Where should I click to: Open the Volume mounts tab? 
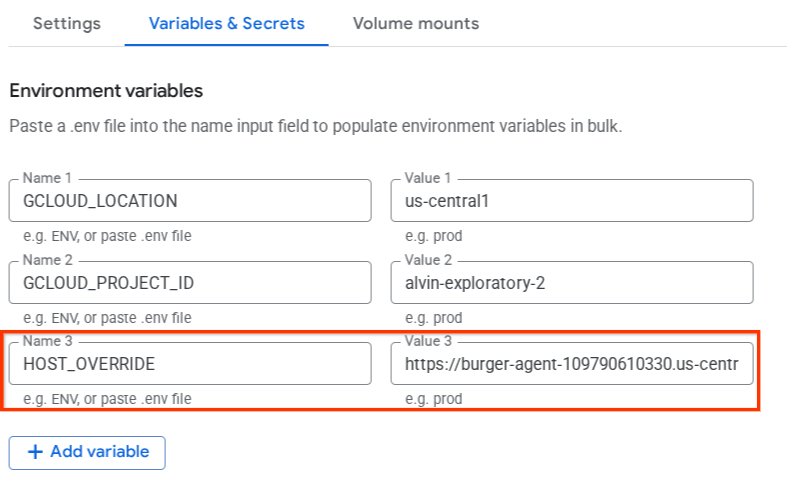415,23
